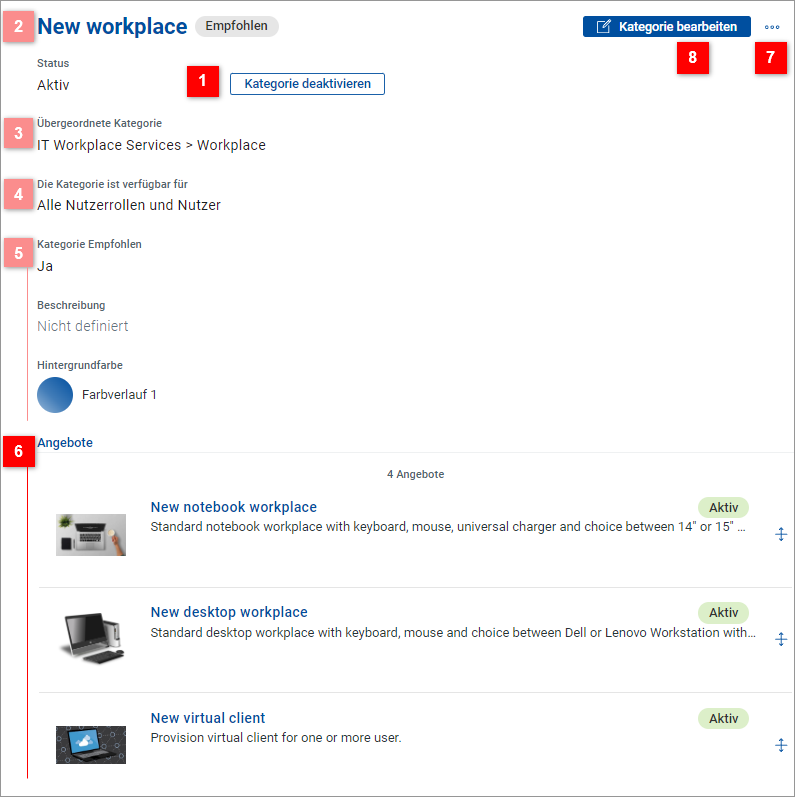Screen dimensions: 795x797
Task: Click the virtual client thumbnail image
Action: (x=91, y=744)
